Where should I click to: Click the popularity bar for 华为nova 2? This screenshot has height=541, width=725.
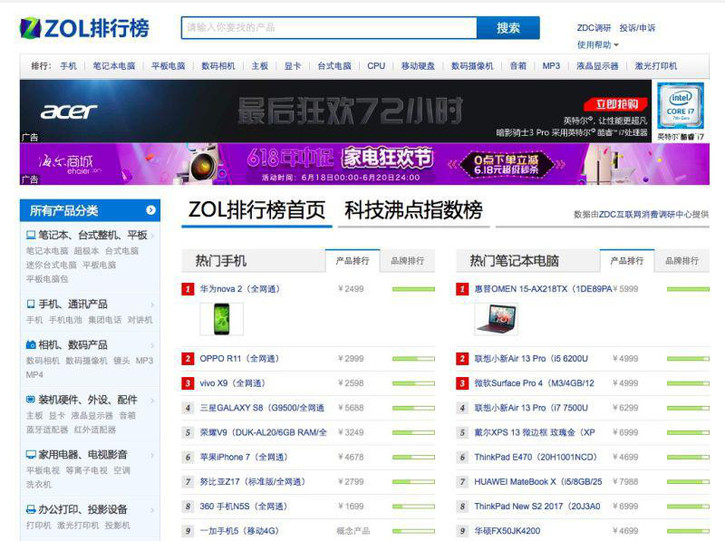click(x=413, y=289)
